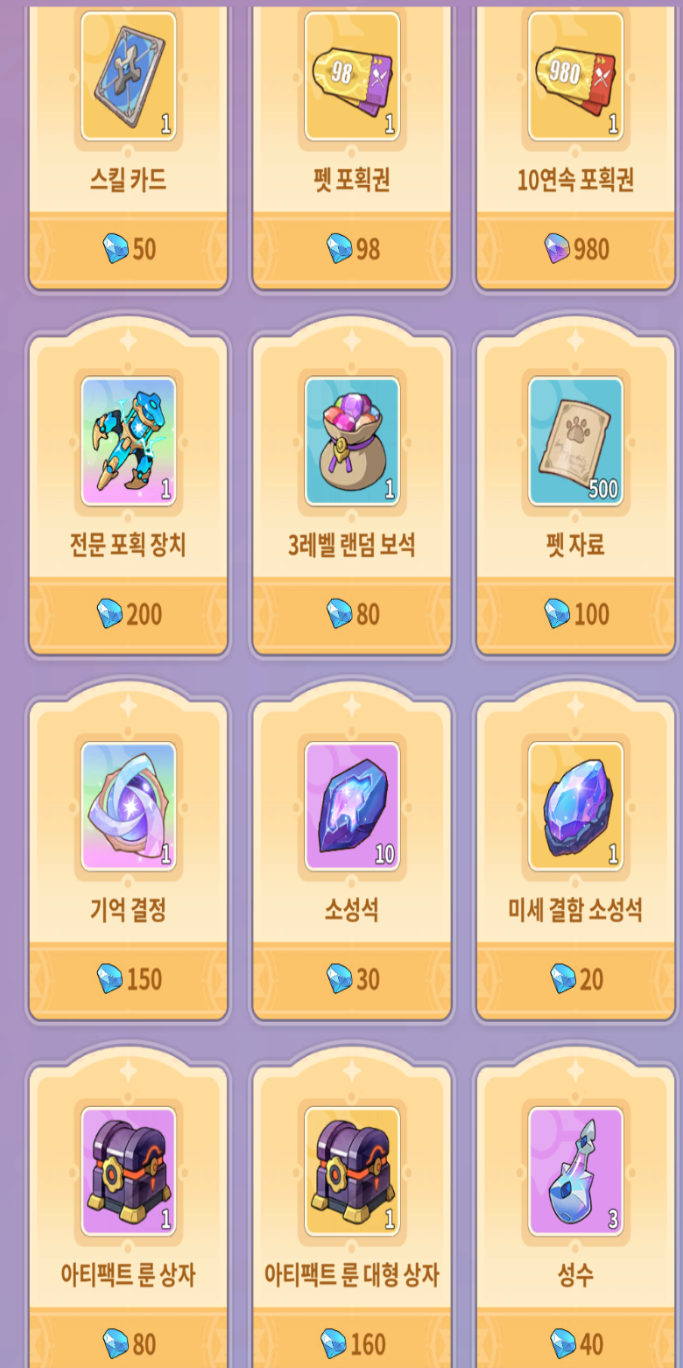Open the 아티팩트 룬 상자 chest icon
683x1368 pixels.
[x=128, y=1171]
